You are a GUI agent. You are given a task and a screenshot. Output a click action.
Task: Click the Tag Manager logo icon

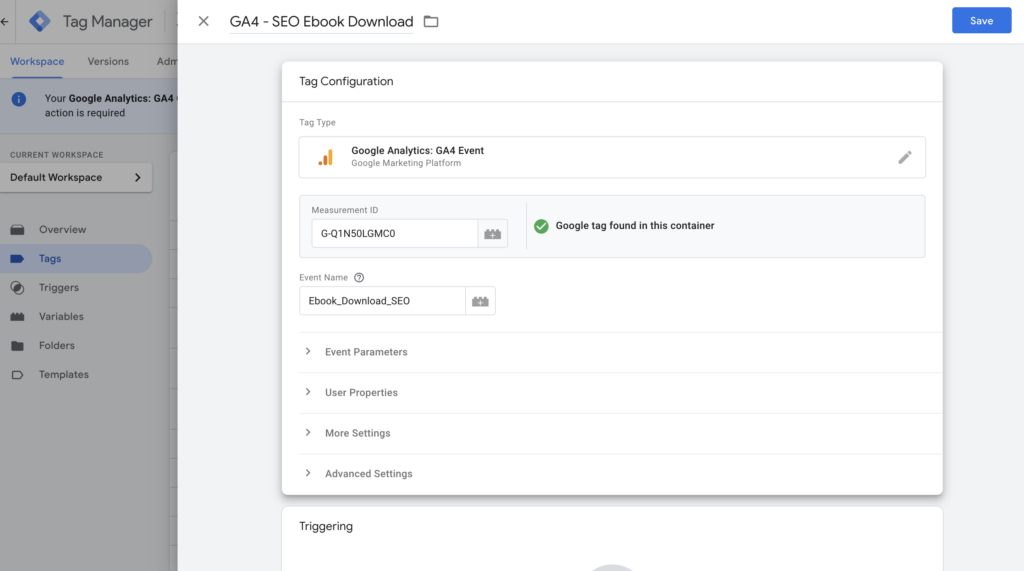(x=40, y=21)
